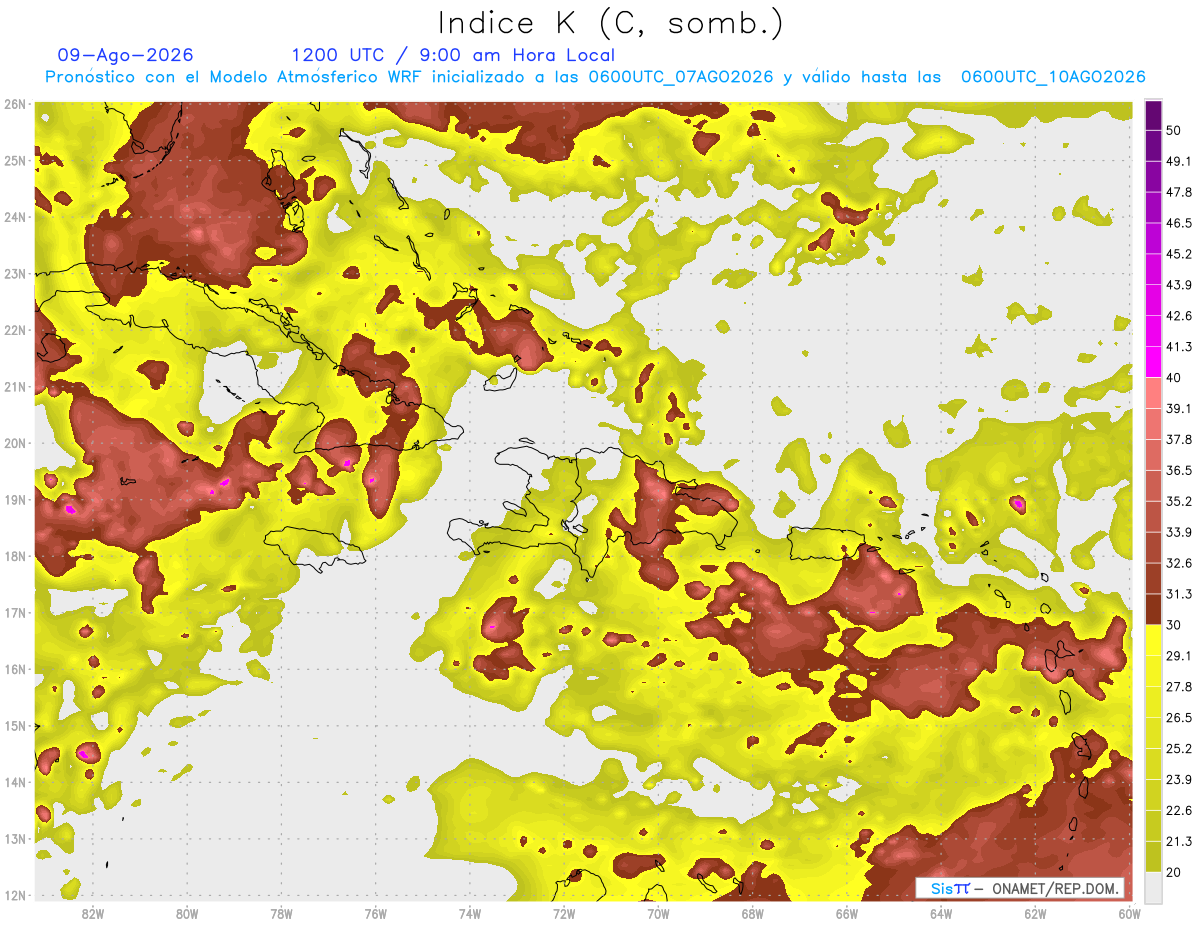This screenshot has width=1200, height=927.
Task: Click the legend value '31.3'
Action: (x=1179, y=594)
